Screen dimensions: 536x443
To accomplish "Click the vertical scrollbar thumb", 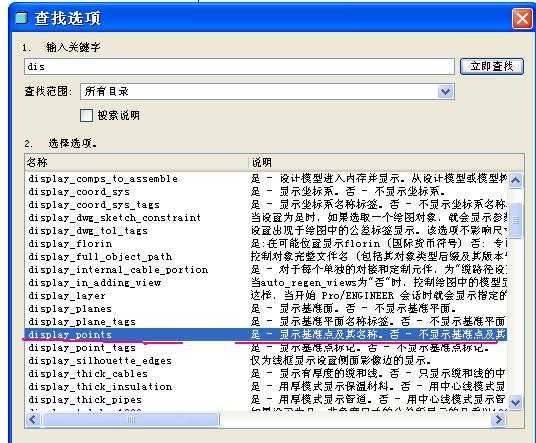I will point(515,220).
